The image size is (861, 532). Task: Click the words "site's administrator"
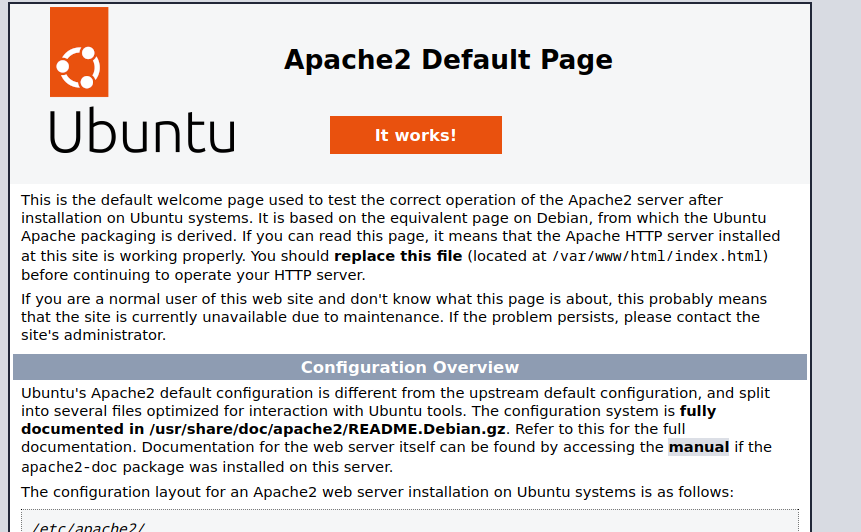93,335
